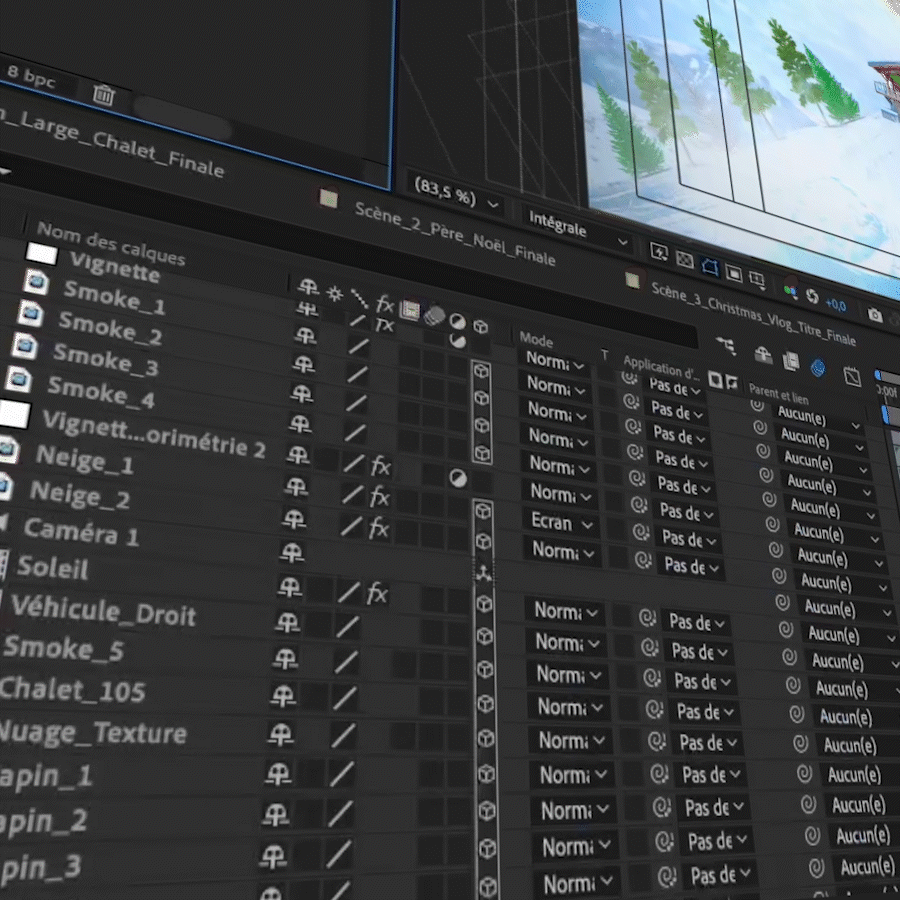Image resolution: width=900 pixels, height=900 pixels.
Task: Open the 83,5 % zoom dropdown
Action: click(x=456, y=197)
